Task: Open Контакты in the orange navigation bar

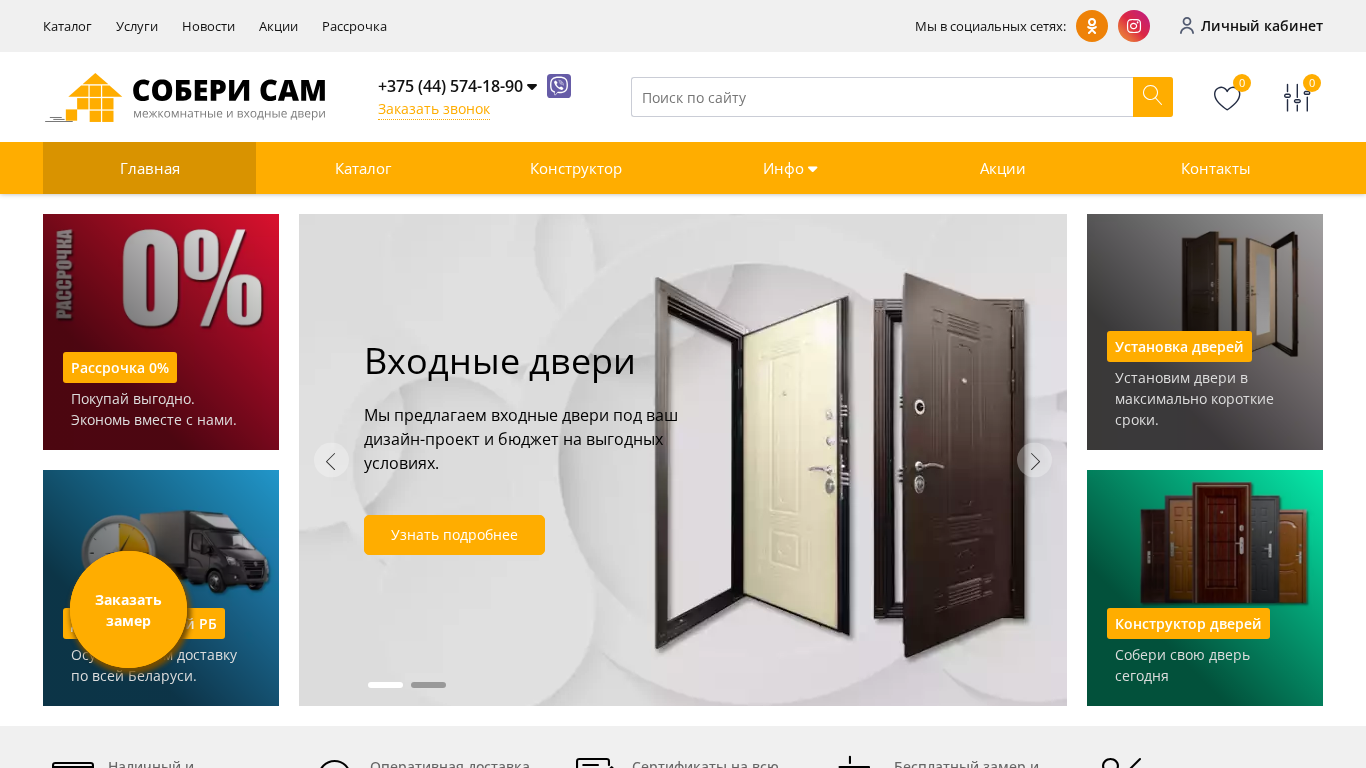Action: pyautogui.click(x=1216, y=168)
